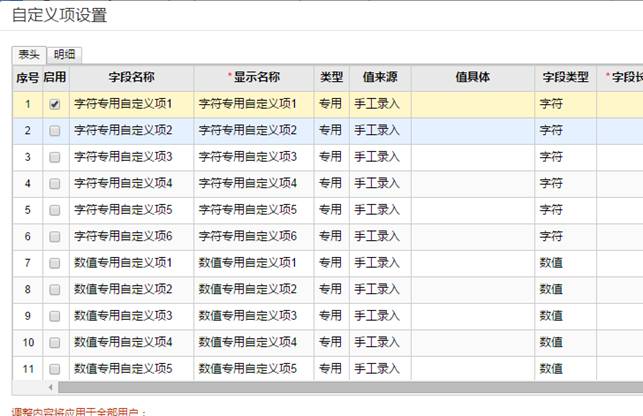The width and height of the screenshot is (643, 416).
Task: Select 类型 cell 专用 in row 6
Action: (331, 236)
